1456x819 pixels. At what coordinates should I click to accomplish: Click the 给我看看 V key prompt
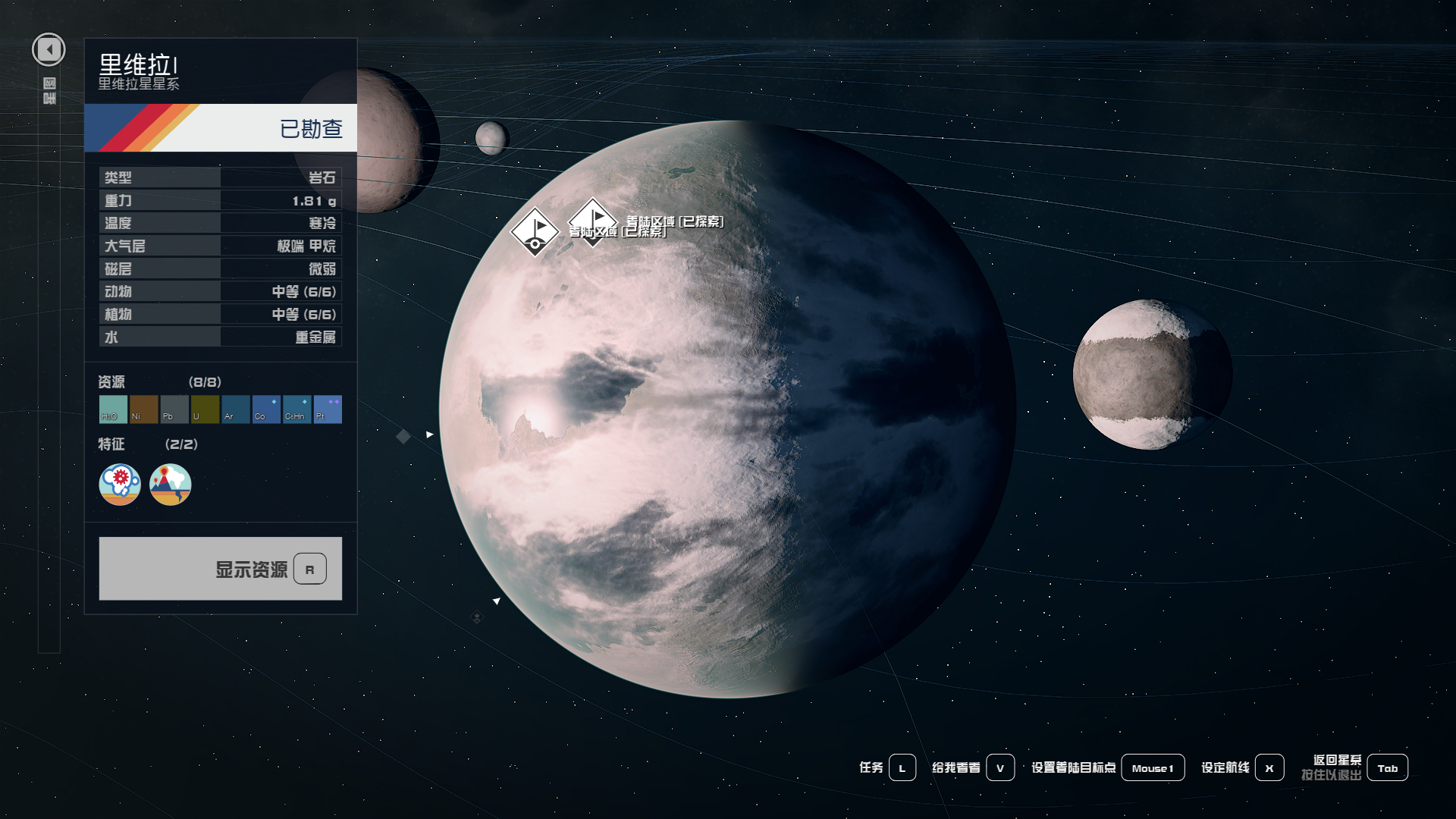click(x=1000, y=767)
